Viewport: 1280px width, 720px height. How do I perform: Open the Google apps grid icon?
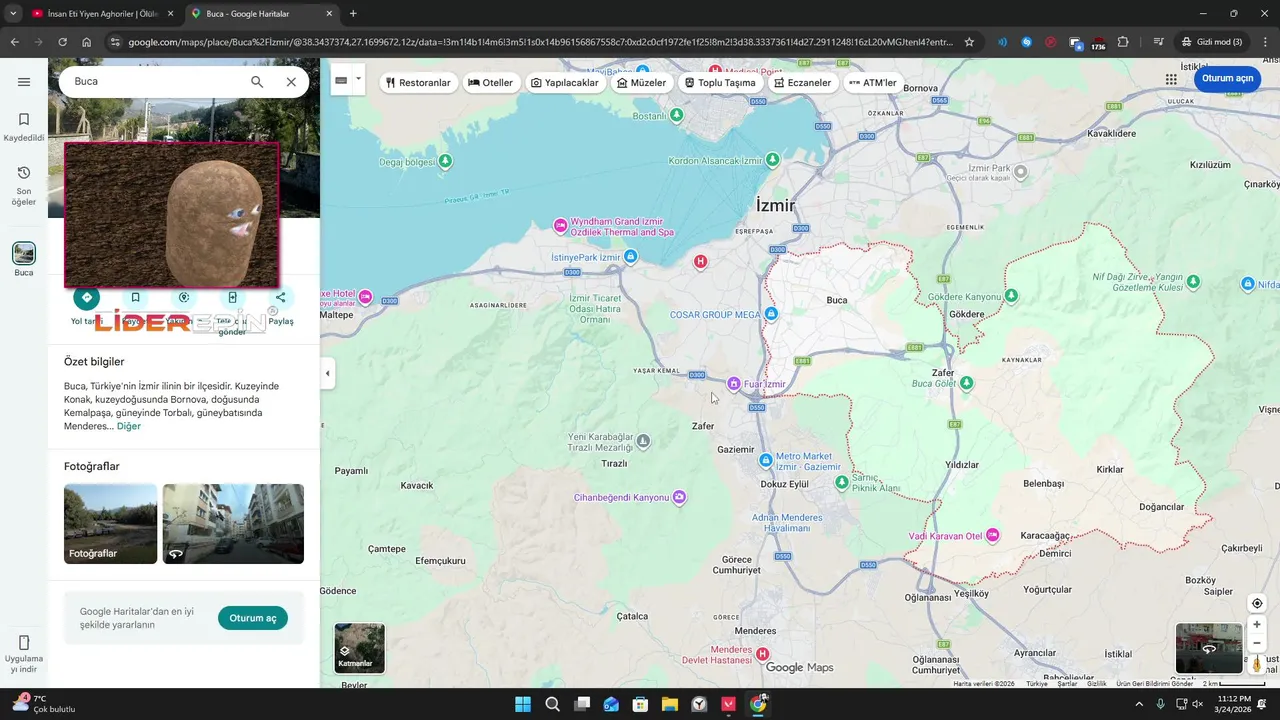pyautogui.click(x=1171, y=80)
